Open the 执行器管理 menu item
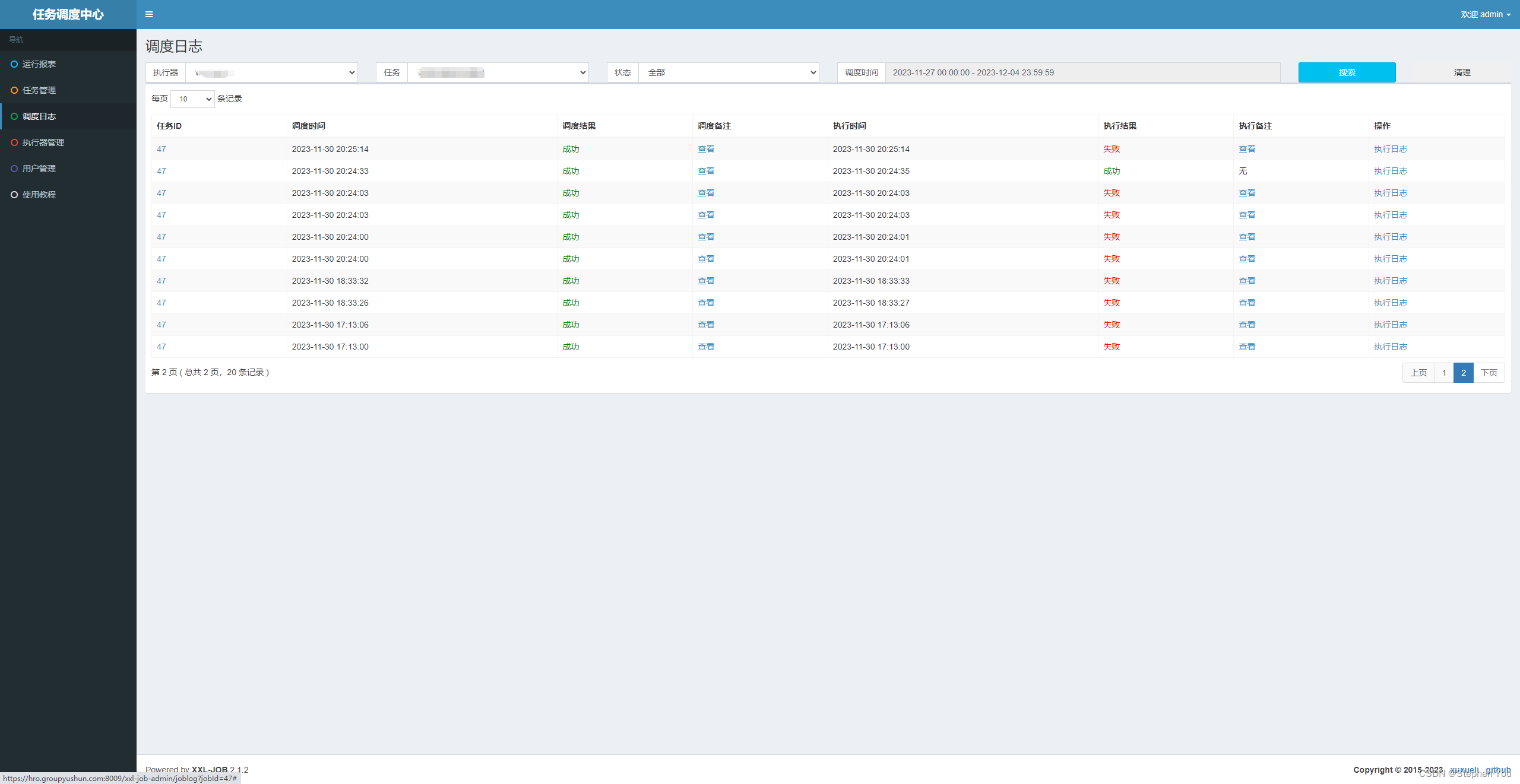The image size is (1520, 784). (x=68, y=142)
